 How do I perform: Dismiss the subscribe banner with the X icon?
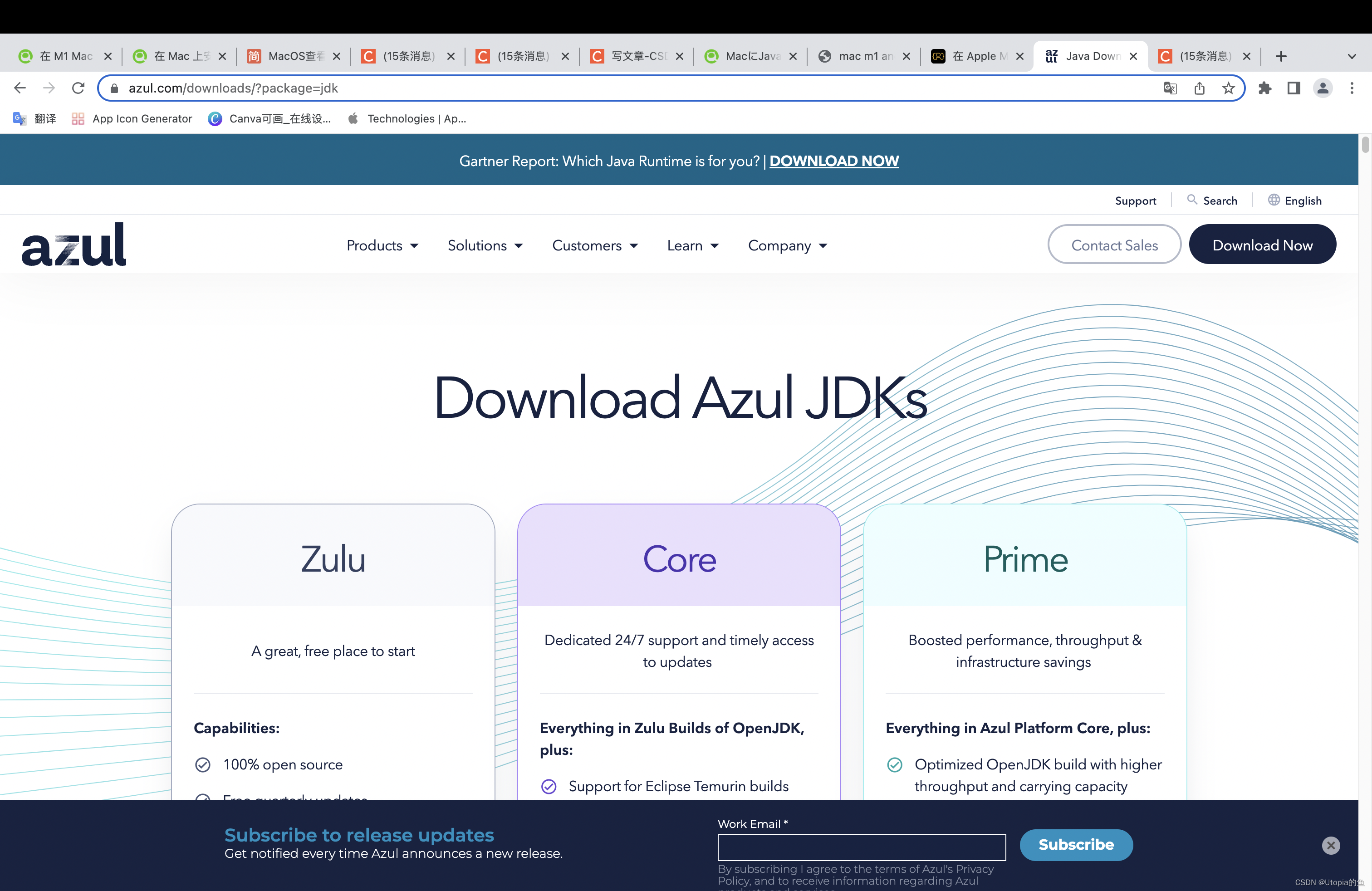(x=1331, y=845)
